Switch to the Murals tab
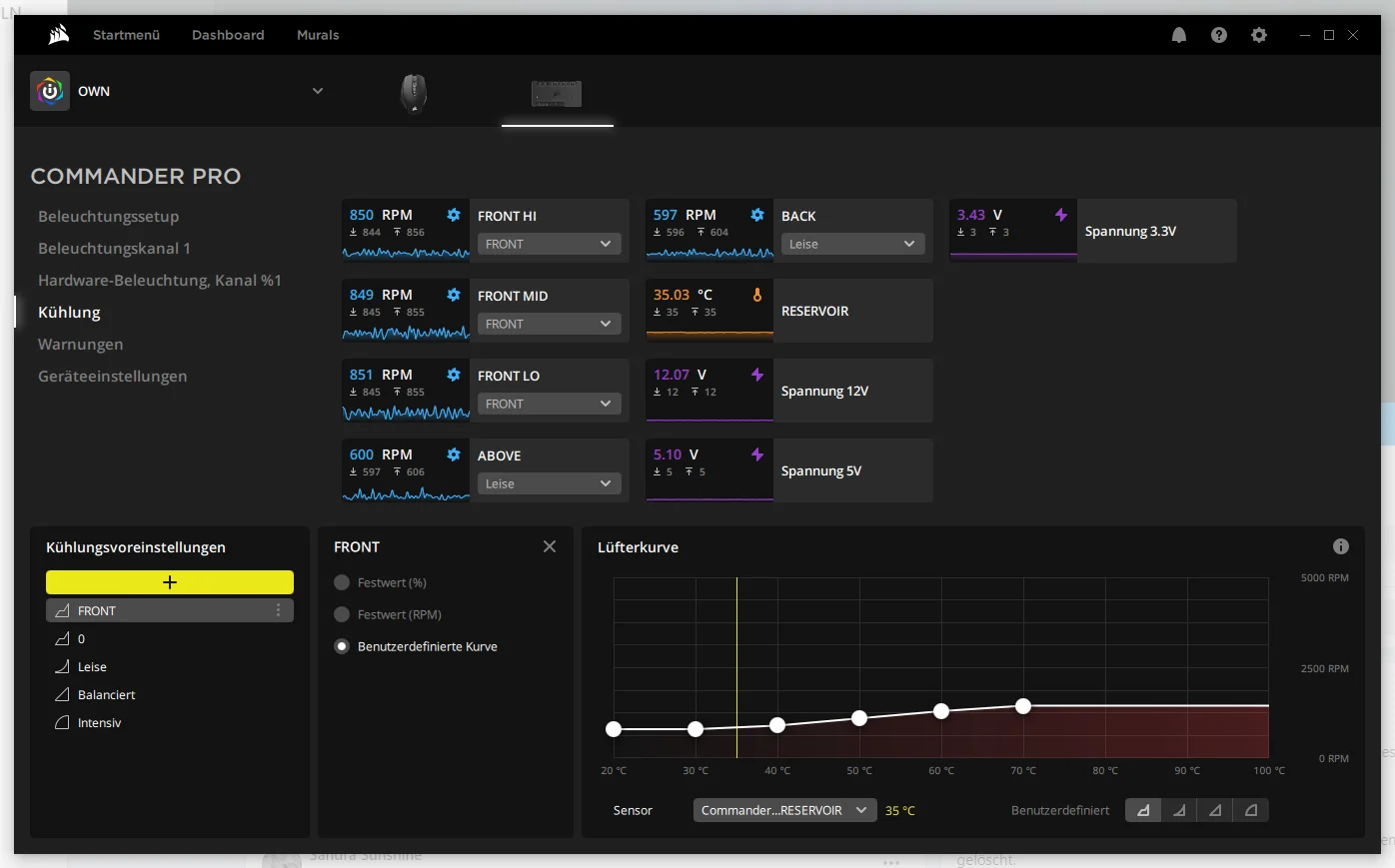Viewport: 1395px width, 868px height. pos(318,35)
